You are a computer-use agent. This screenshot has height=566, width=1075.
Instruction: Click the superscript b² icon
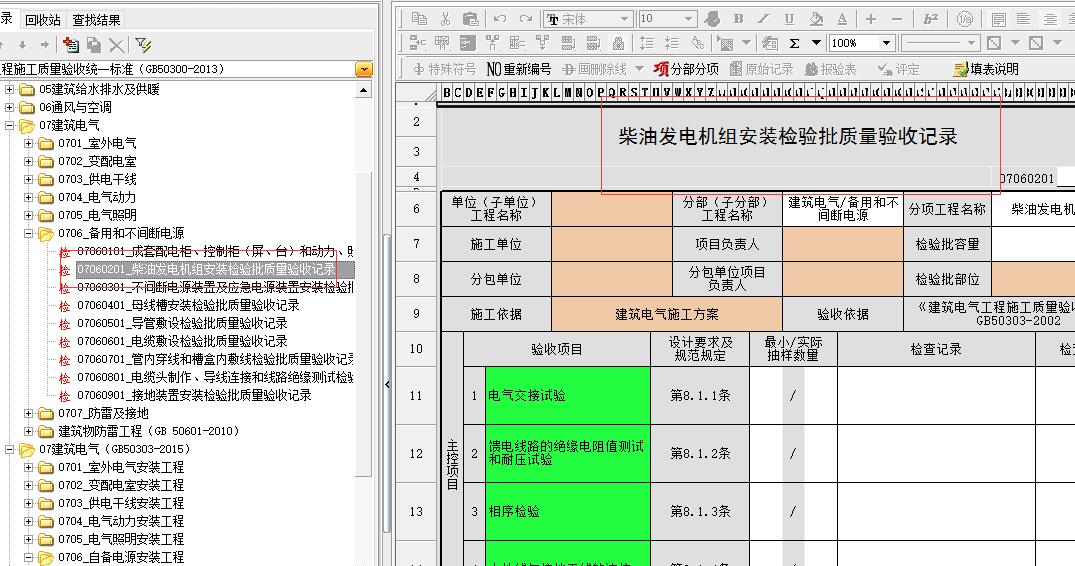click(931, 19)
